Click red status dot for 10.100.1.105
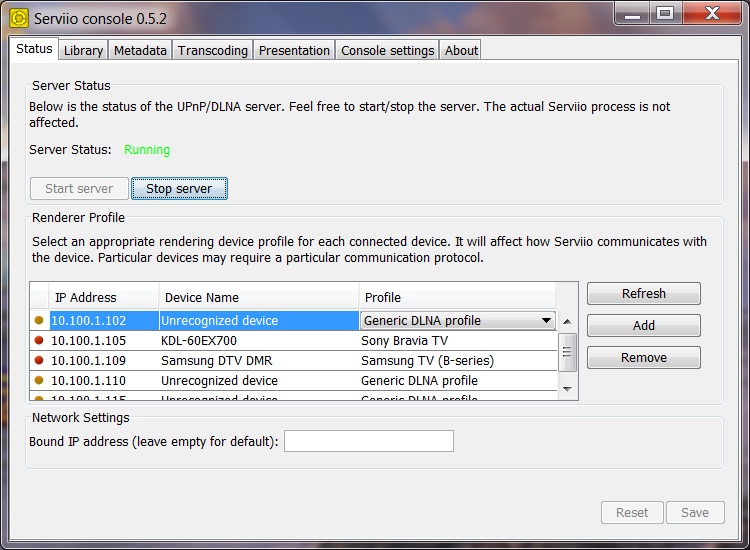 [x=39, y=341]
